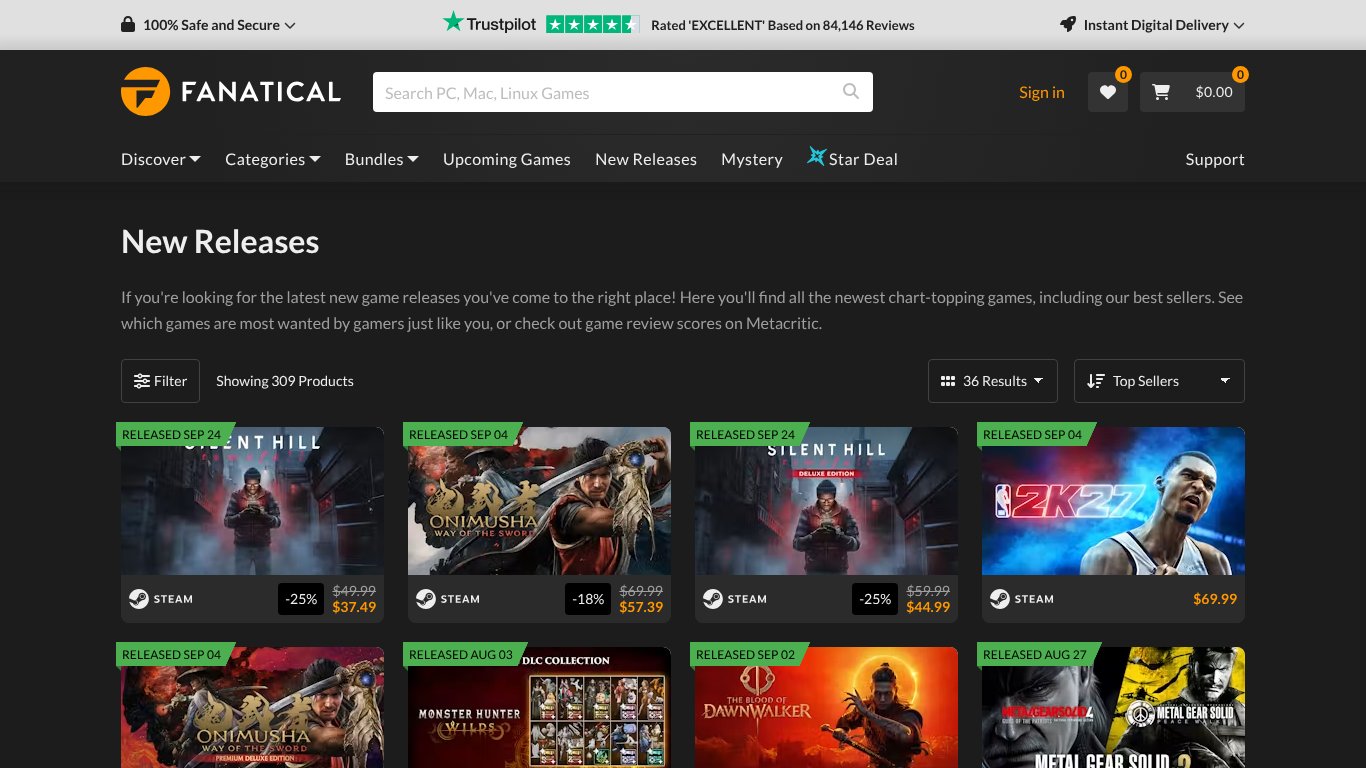Click the Star Deal star icon
1366x768 pixels.
pyautogui.click(x=817, y=157)
